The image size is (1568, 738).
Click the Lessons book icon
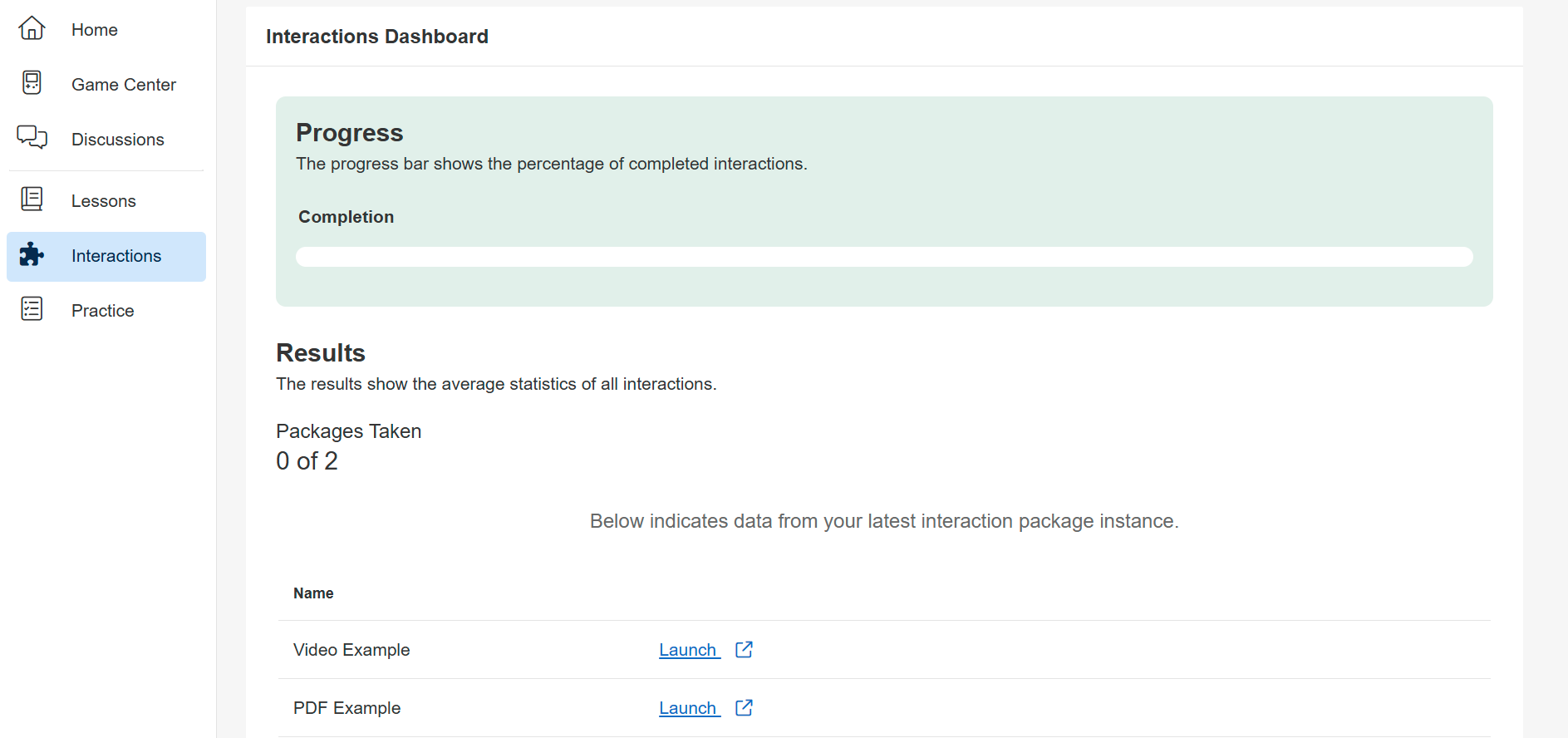pyautogui.click(x=32, y=199)
